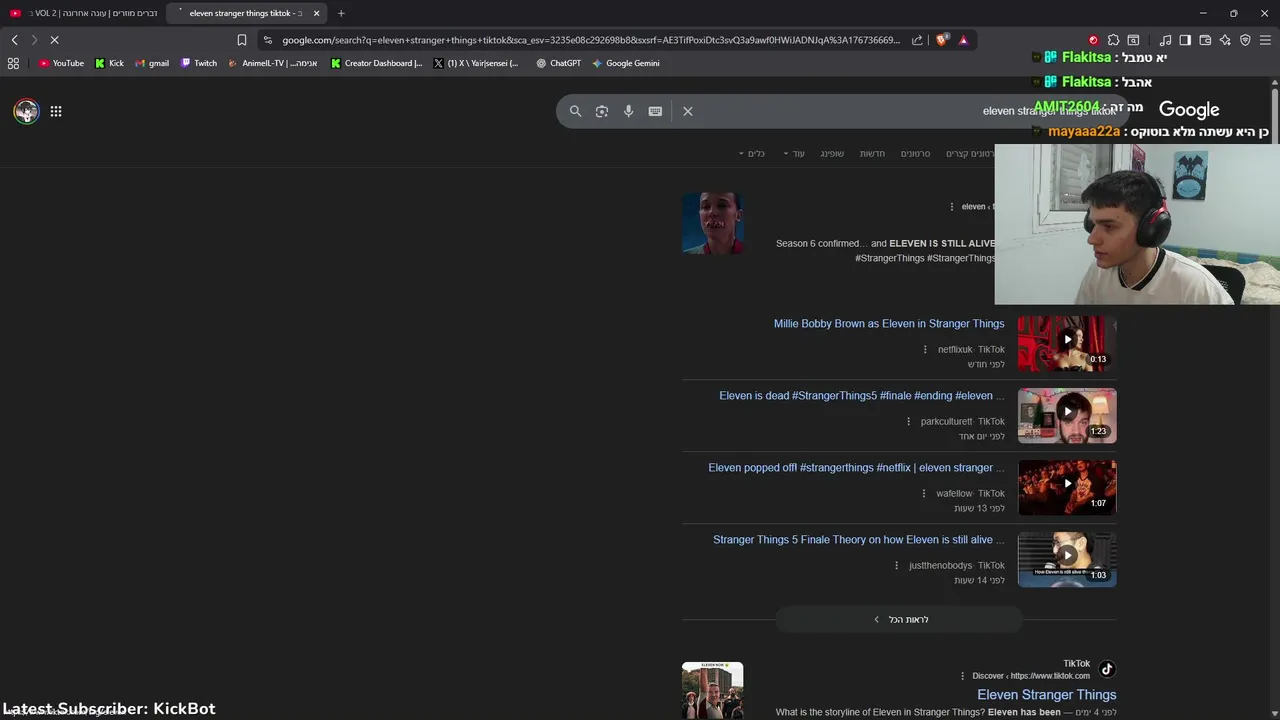Screen dimensions: 1280x720
Task: Switch to the סרטונים videos filter
Action: 915,153
